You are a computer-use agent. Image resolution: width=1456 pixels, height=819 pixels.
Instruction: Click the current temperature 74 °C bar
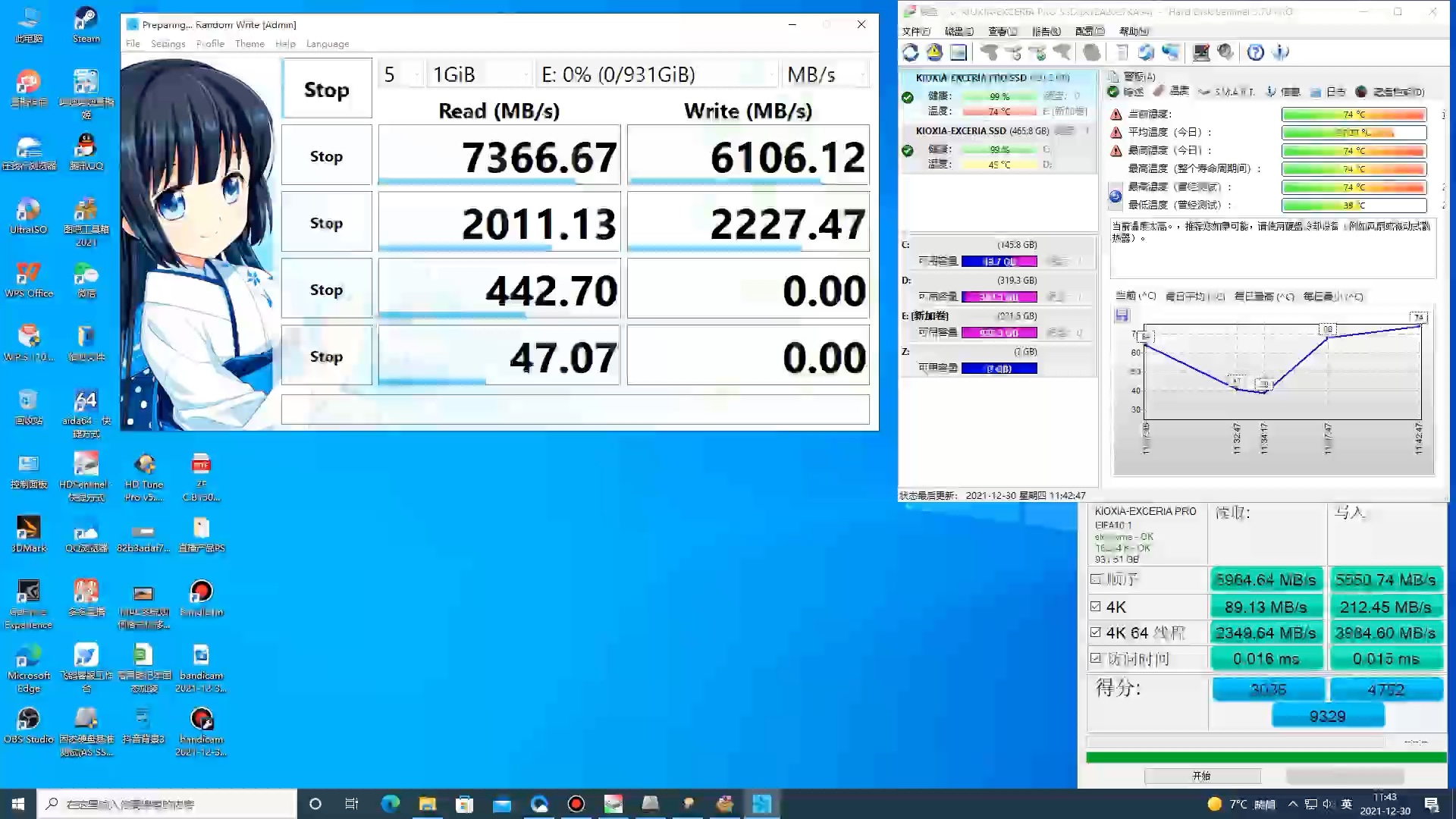coord(1354,115)
